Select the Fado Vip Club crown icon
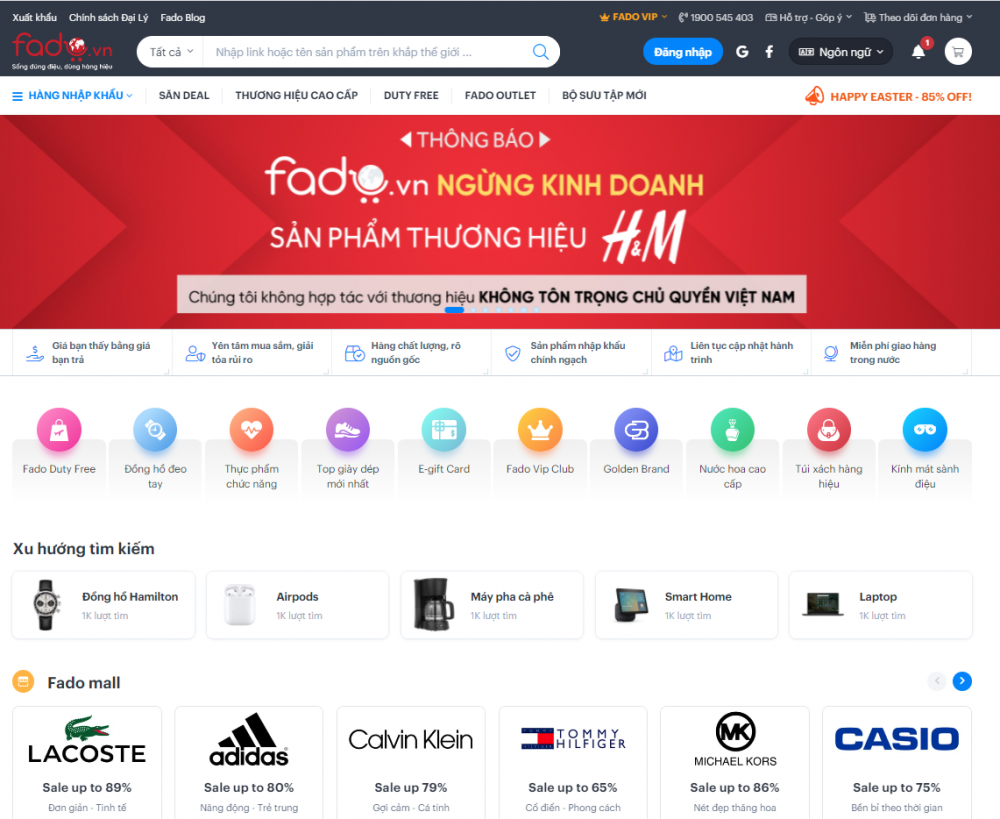1000x819 pixels. point(539,427)
